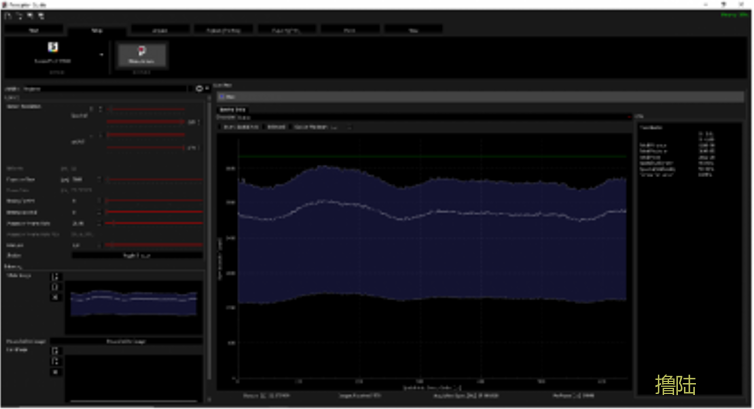Click the stepper of the first sensor resolution row
Viewport: 754px width, 409px height.
tap(101, 109)
